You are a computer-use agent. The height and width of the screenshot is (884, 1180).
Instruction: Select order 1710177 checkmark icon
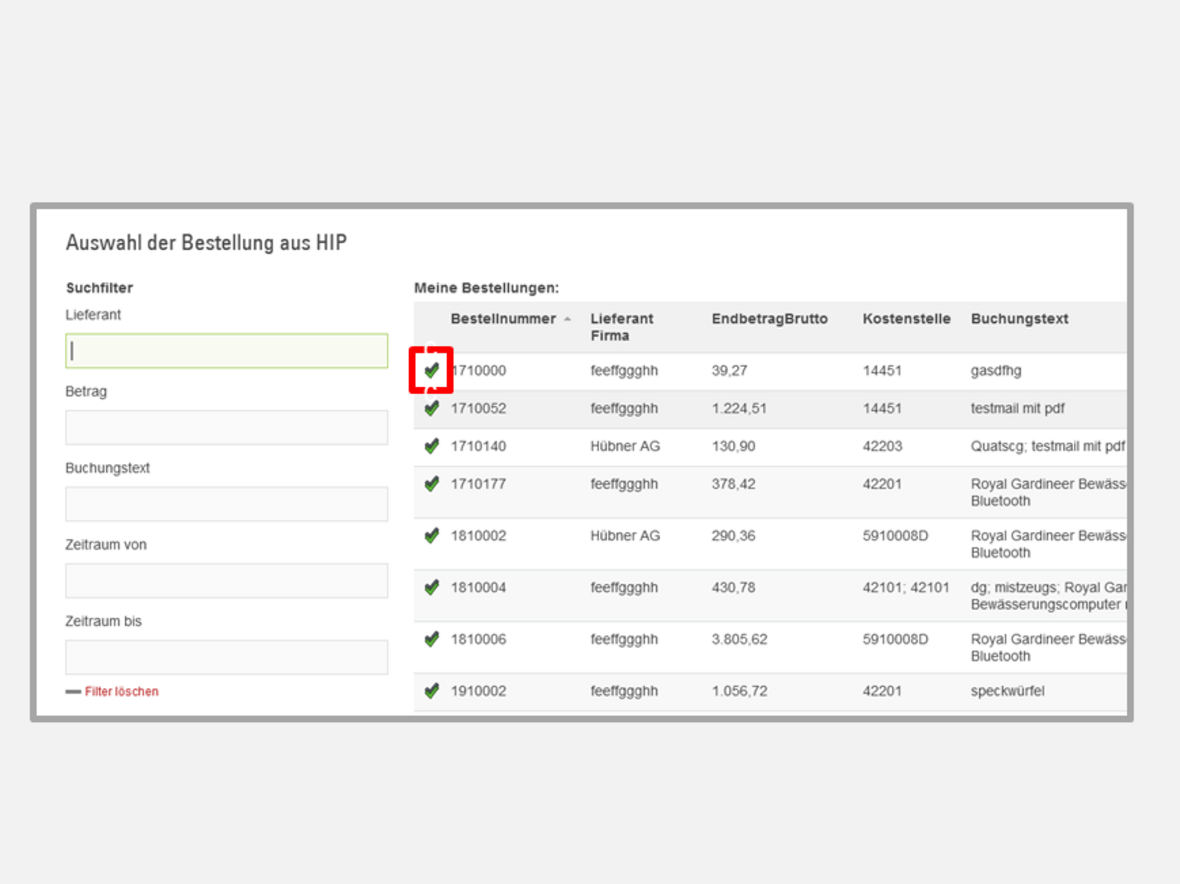point(431,484)
